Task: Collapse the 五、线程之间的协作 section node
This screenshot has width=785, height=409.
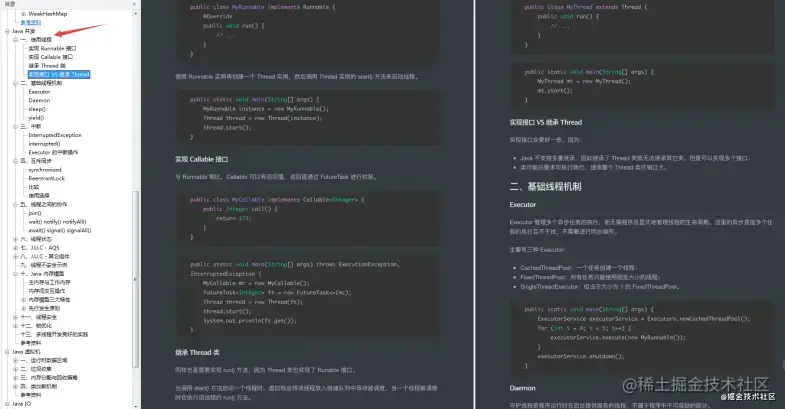Action: click(x=16, y=205)
